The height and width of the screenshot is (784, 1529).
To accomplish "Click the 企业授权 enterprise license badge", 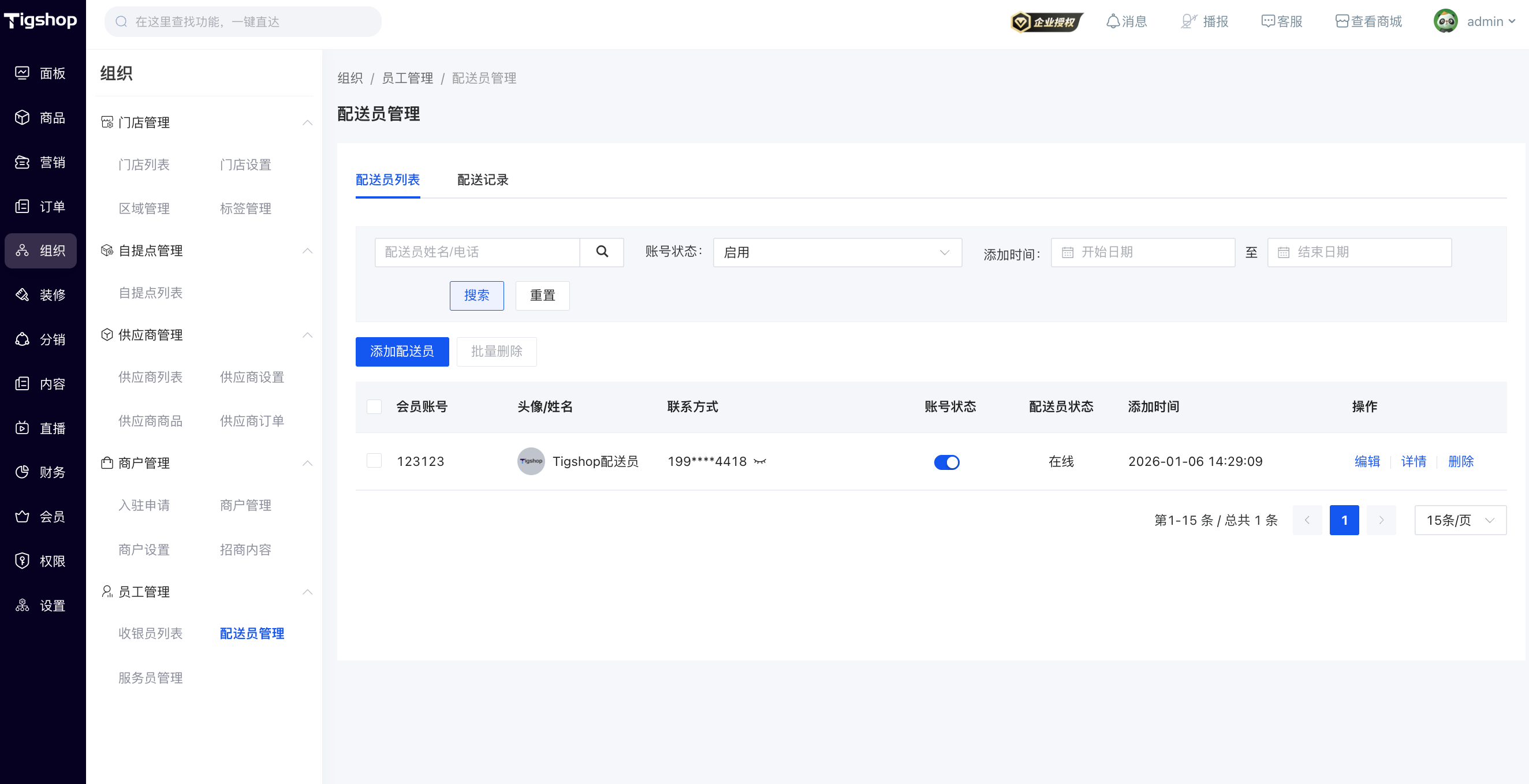I will pos(1047,22).
